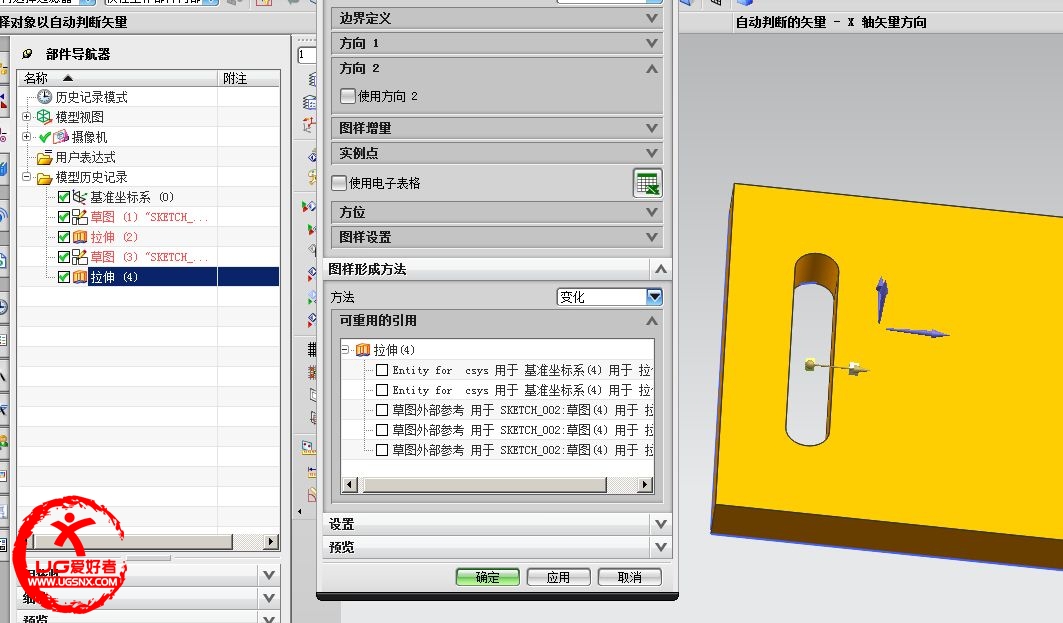Uncheck the 拉伸 (4) checkbox in navigator
1063x623 pixels.
(64, 277)
